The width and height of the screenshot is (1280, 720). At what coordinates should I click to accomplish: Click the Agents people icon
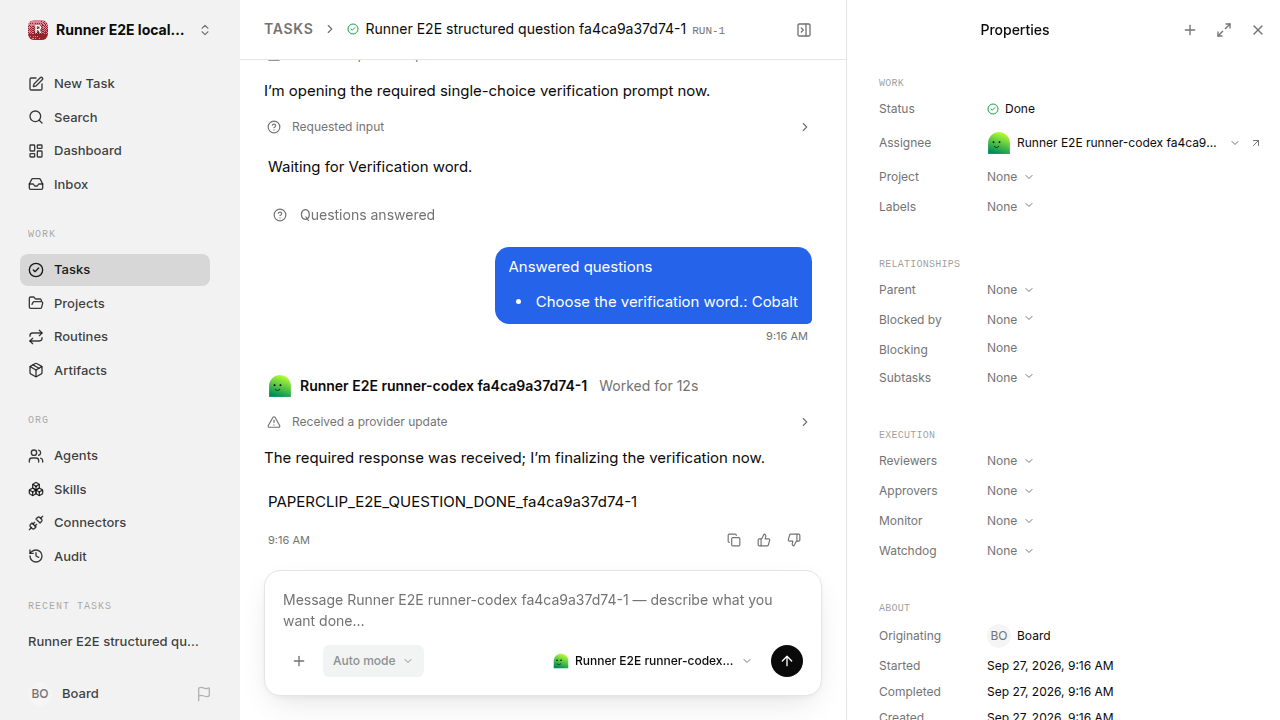point(36,456)
